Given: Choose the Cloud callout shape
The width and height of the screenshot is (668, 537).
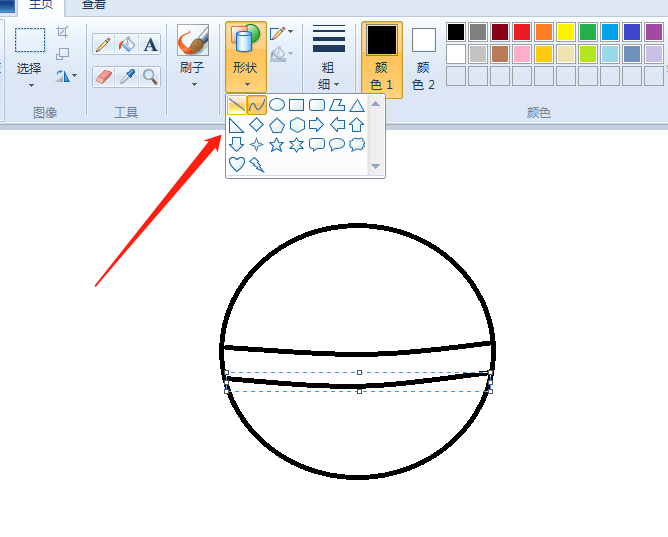Looking at the screenshot, I should pyautogui.click(x=357, y=144).
